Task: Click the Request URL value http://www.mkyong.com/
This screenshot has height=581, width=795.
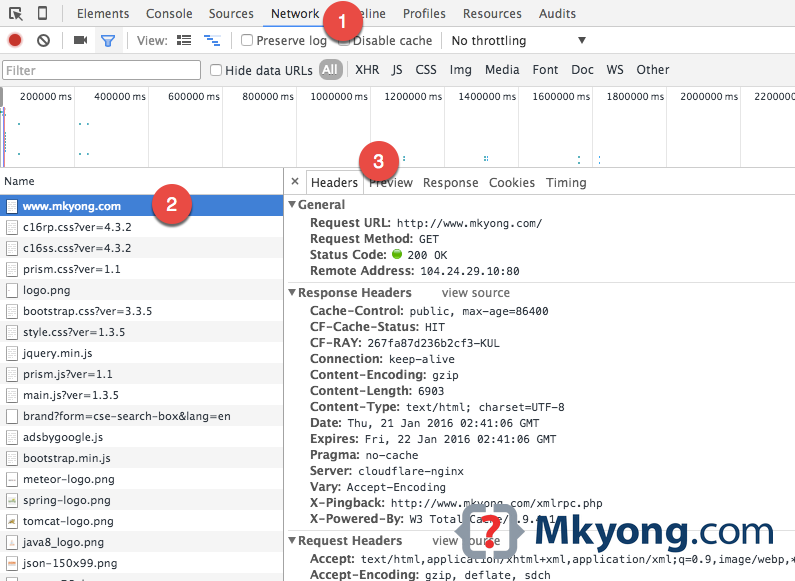Action: click(469, 223)
